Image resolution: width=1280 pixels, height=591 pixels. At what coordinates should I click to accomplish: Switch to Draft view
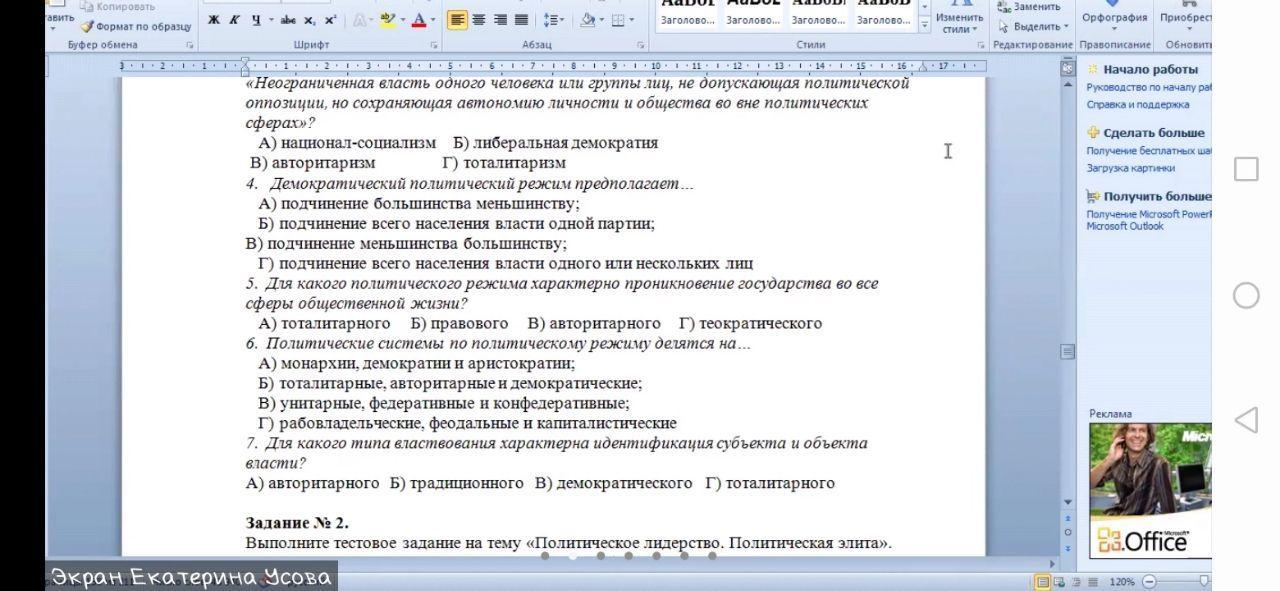pyautogui.click(x=1092, y=582)
